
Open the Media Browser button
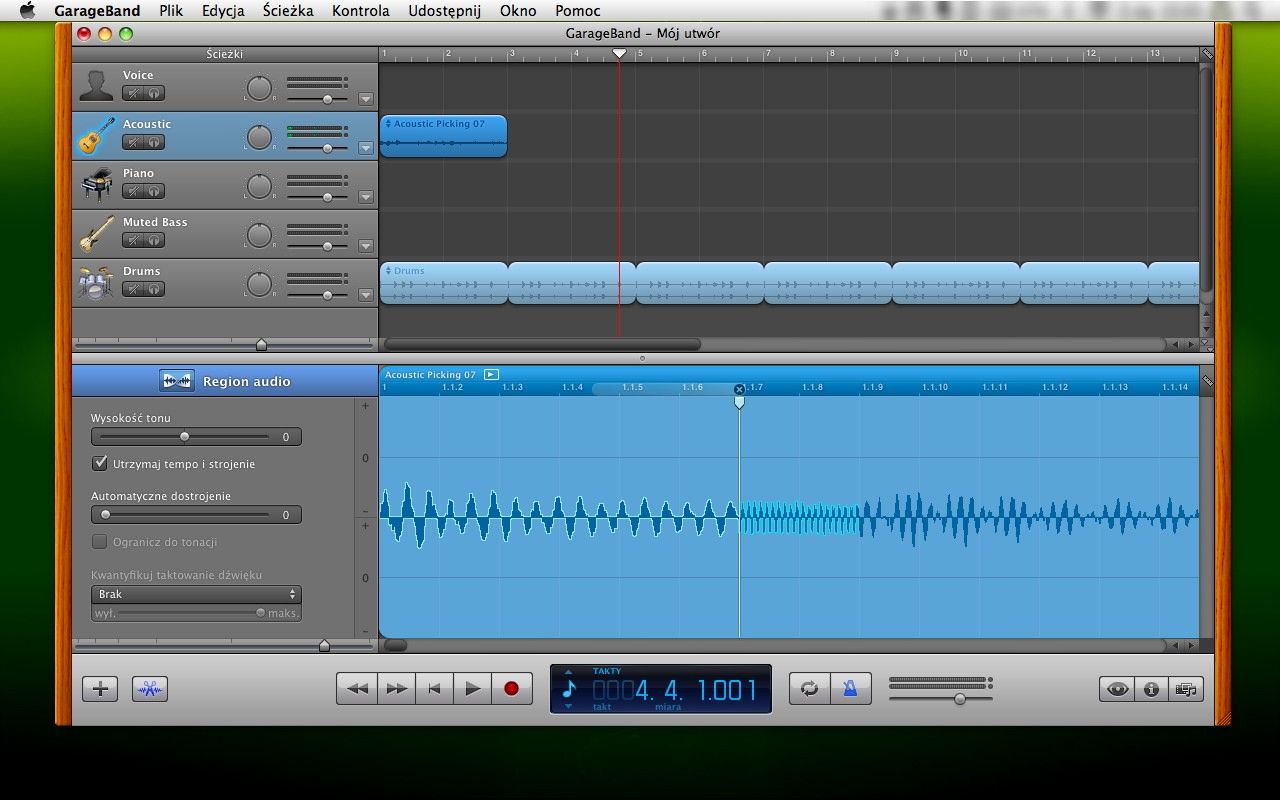[x=1186, y=689]
